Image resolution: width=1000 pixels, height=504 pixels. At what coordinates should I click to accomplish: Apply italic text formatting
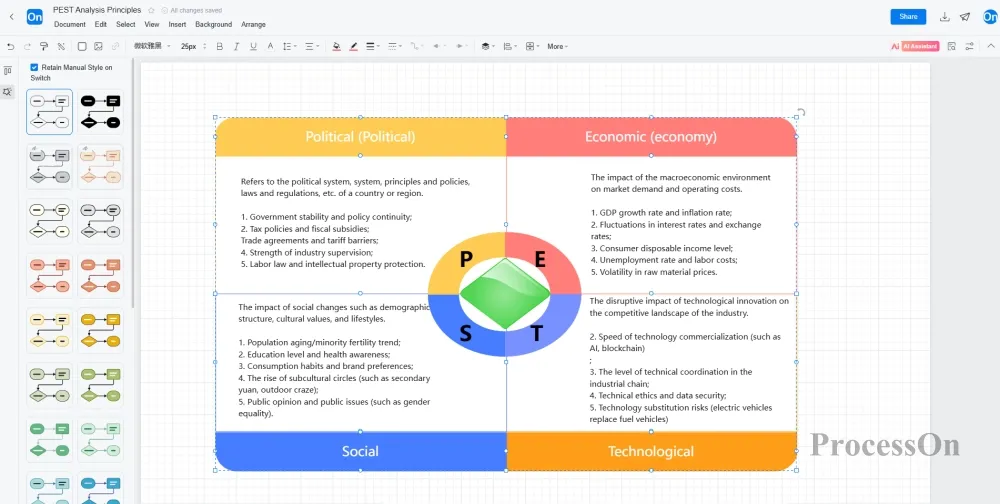236,46
